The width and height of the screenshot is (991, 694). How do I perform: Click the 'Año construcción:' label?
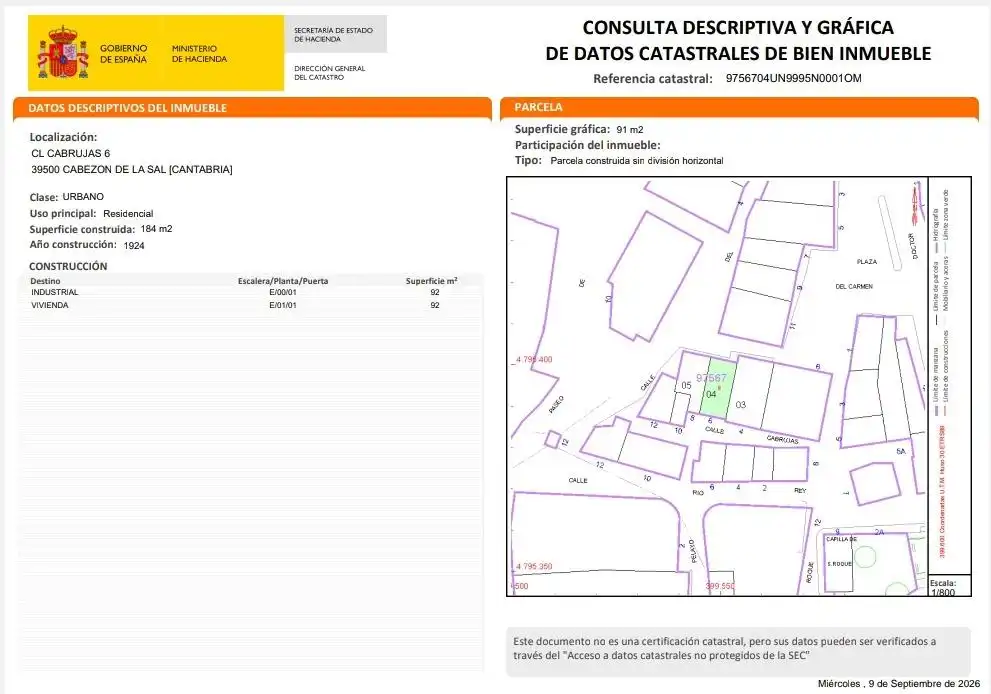(x=73, y=245)
